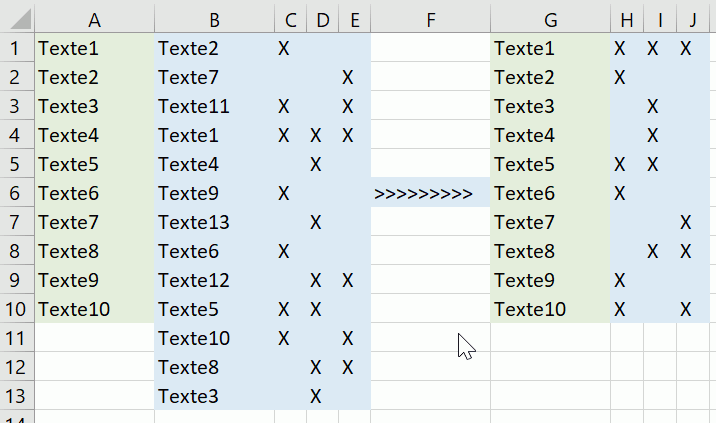This screenshot has width=716, height=423.
Task: Select the X in cell J7
Action: [x=686, y=222]
